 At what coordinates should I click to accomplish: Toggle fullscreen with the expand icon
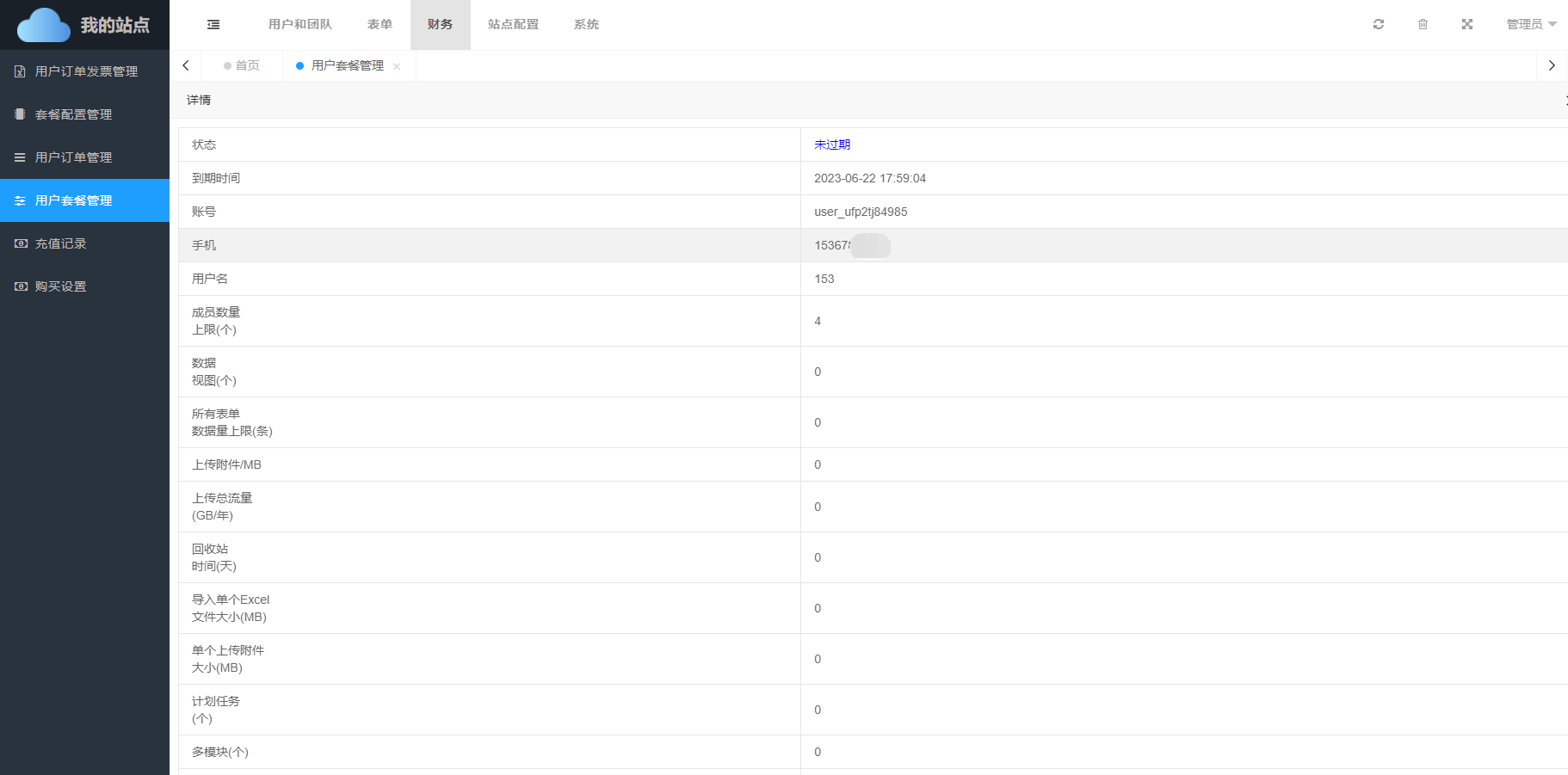tap(1466, 25)
